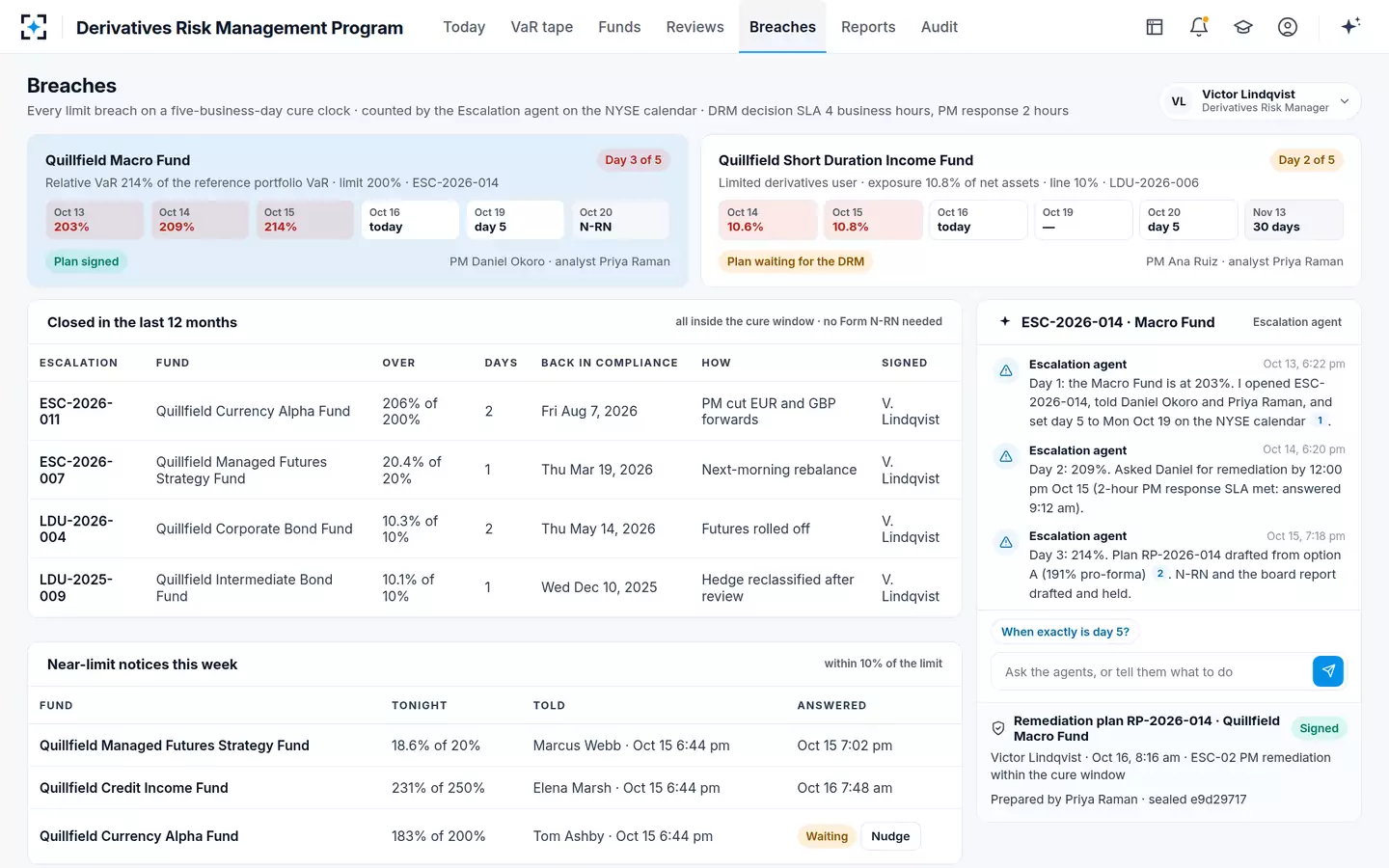Click the app logo icon
Image resolution: width=1389 pixels, height=868 pixels.
[x=34, y=27]
